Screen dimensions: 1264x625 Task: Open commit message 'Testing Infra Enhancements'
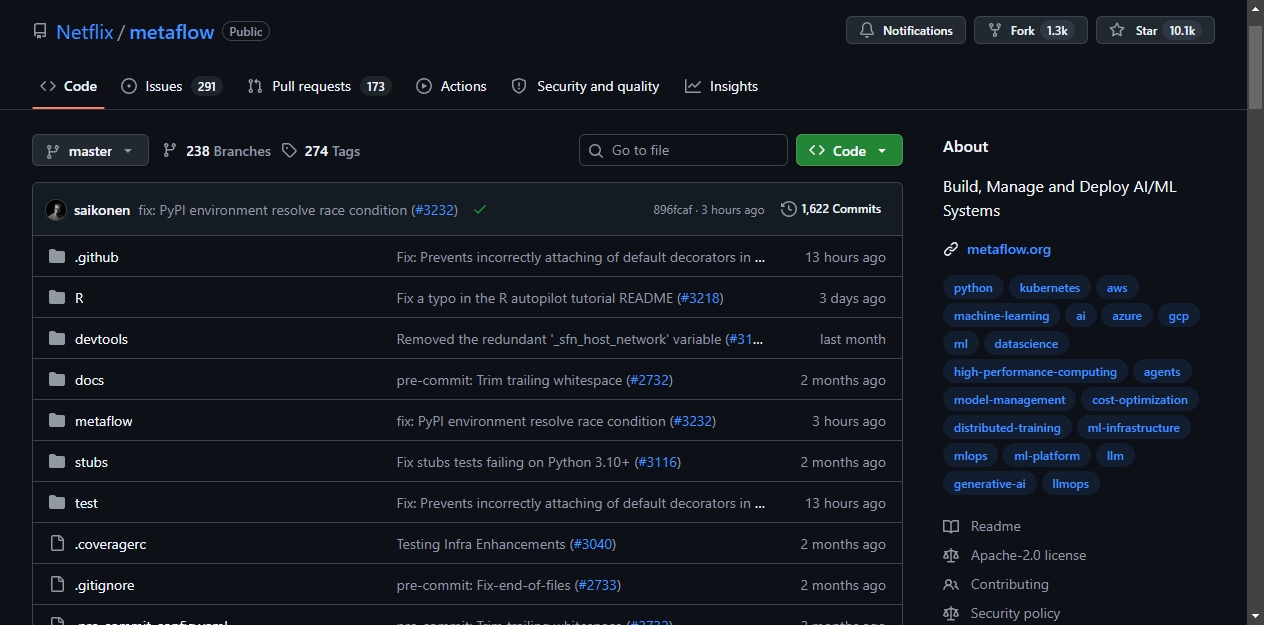coord(481,544)
